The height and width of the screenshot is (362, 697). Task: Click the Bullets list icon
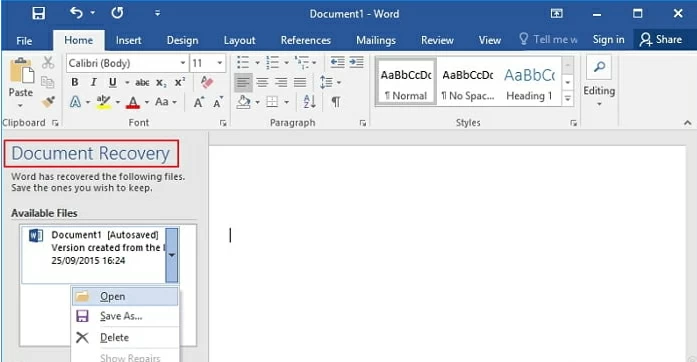coord(243,63)
